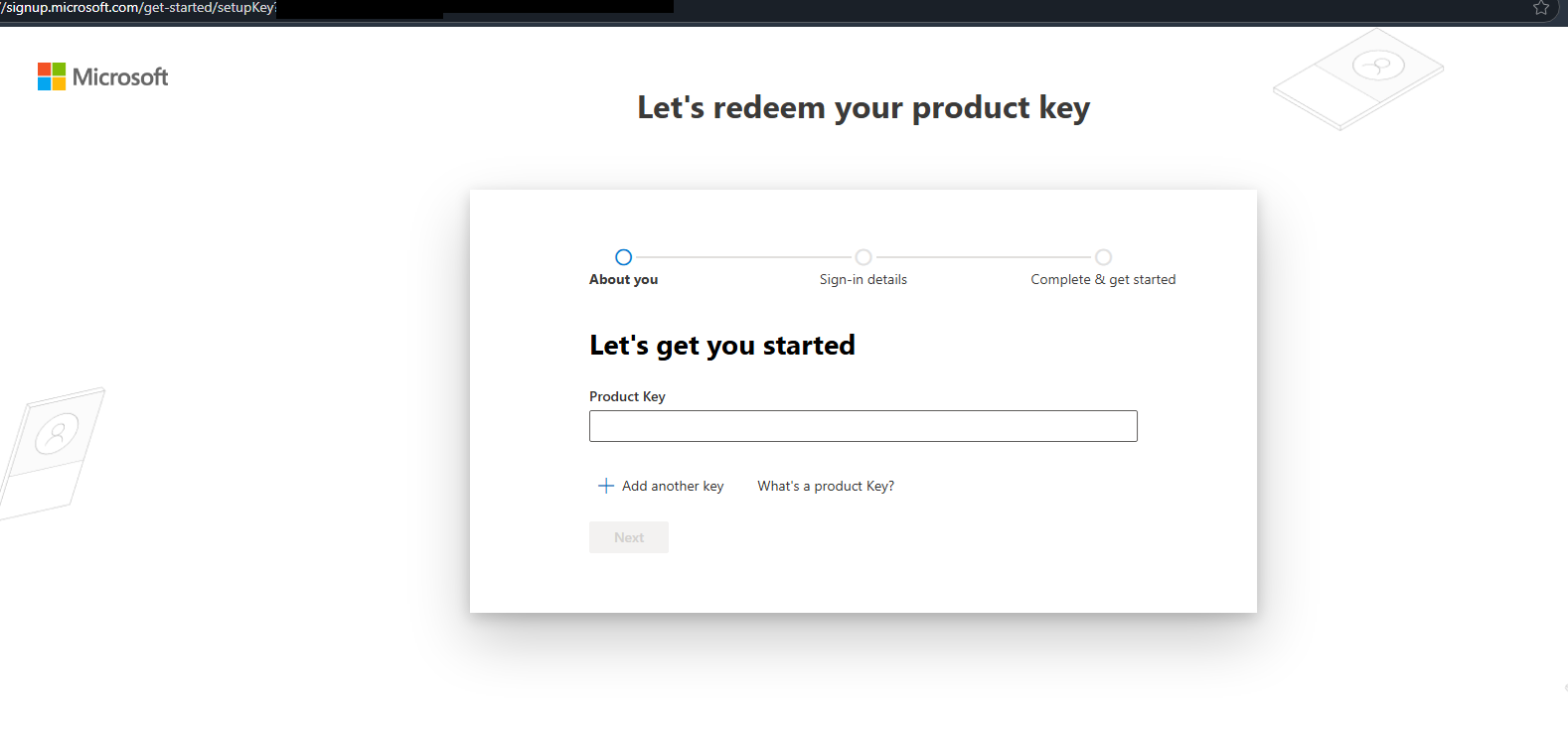1568x729 pixels.
Task: Focus the Product Key input field
Action: tap(863, 426)
